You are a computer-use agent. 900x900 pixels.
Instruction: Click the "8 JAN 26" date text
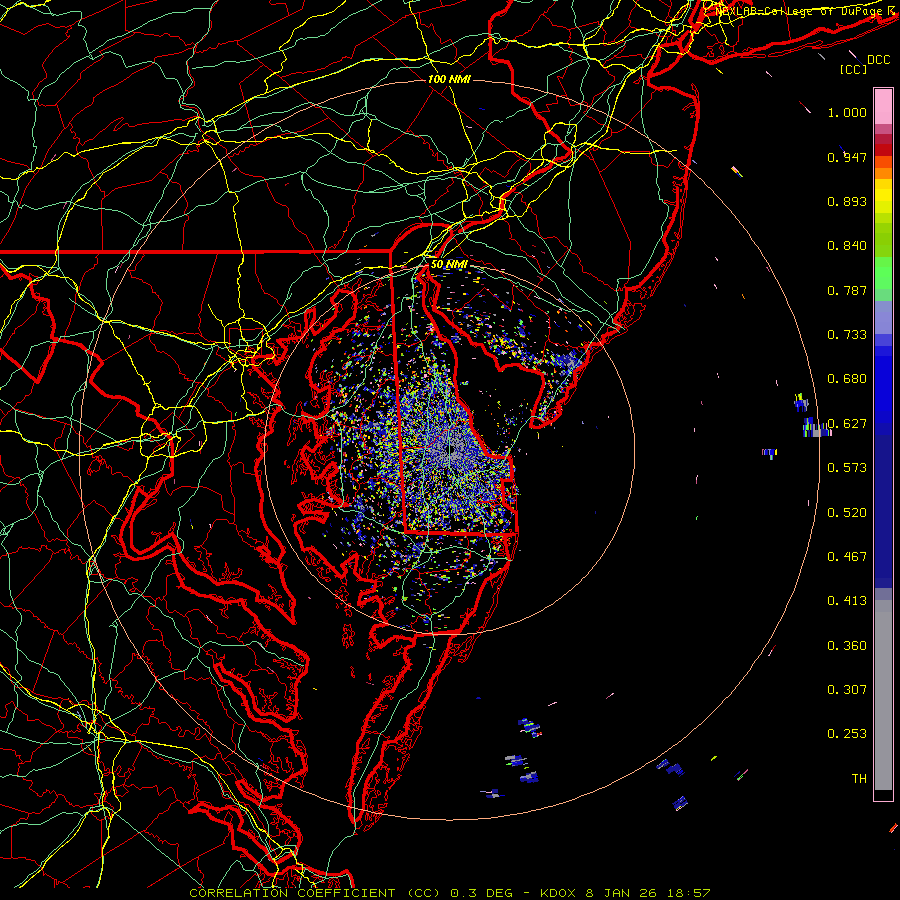(622, 893)
